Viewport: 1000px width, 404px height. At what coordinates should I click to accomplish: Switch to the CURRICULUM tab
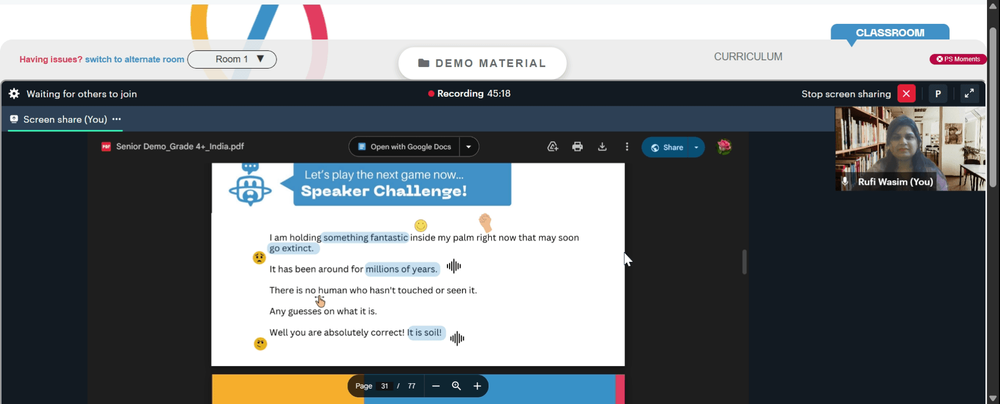click(x=748, y=57)
